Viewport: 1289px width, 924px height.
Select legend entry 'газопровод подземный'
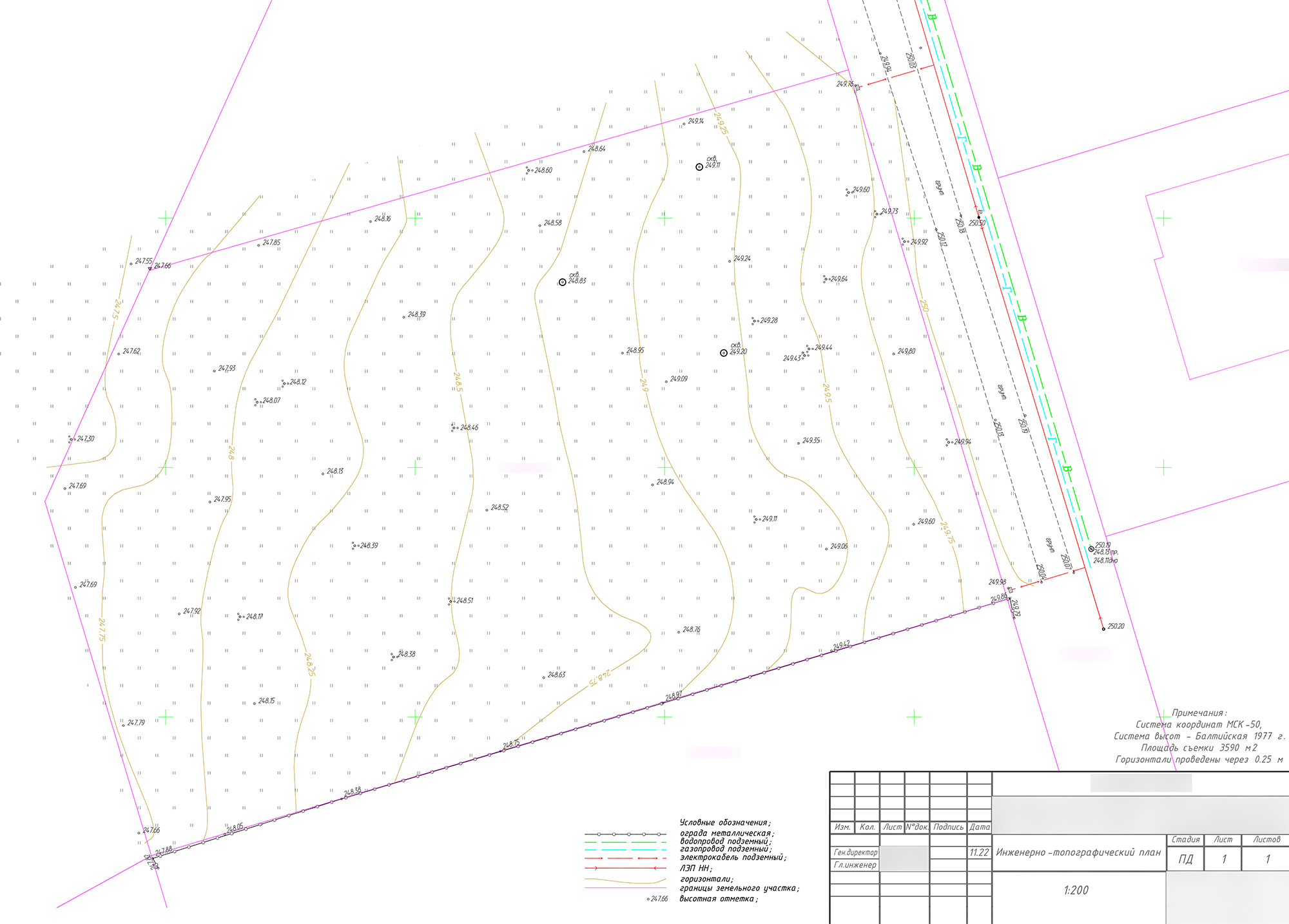(x=726, y=849)
